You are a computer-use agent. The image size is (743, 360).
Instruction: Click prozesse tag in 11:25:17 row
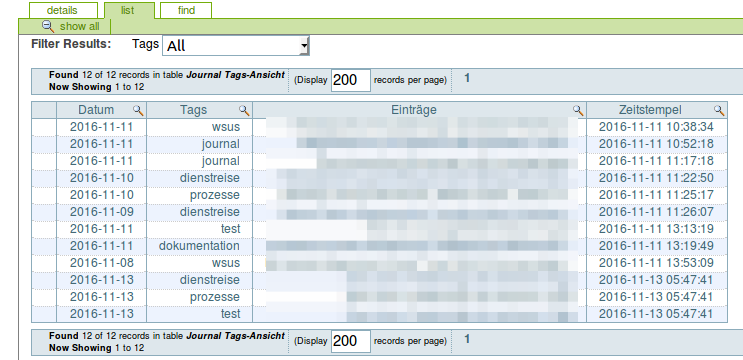[215, 195]
